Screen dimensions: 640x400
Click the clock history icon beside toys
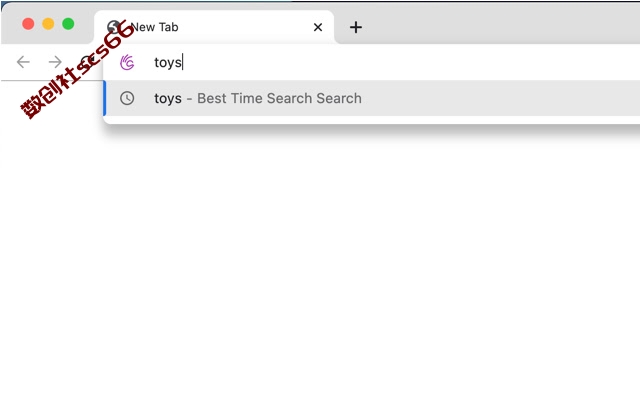coord(127,98)
